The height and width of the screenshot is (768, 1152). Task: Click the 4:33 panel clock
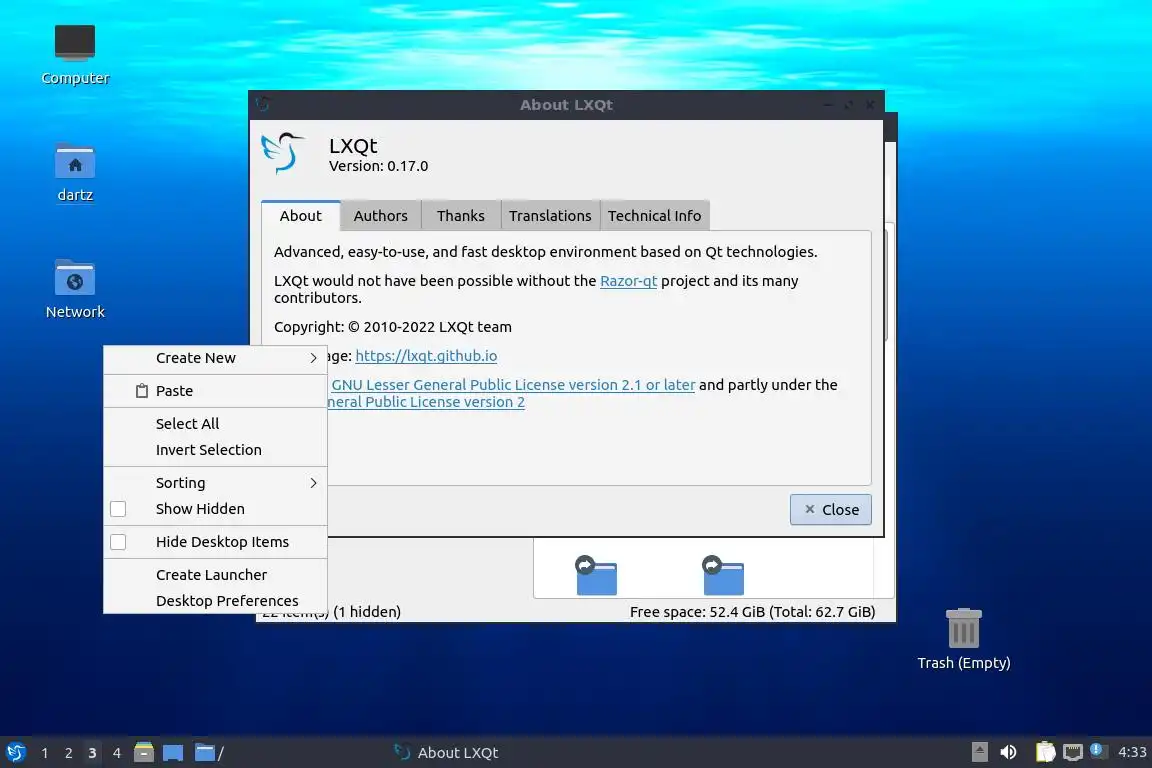click(1131, 752)
